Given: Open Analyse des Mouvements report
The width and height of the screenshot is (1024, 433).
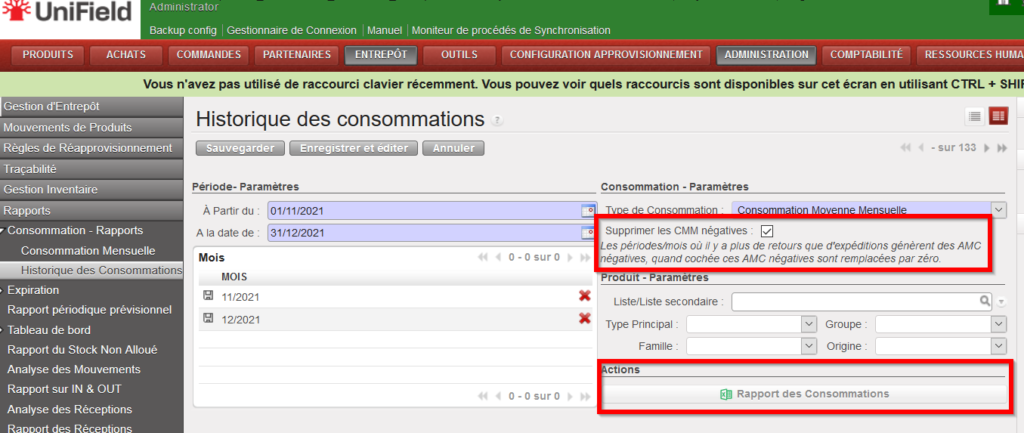Looking at the screenshot, I should 74,369.
